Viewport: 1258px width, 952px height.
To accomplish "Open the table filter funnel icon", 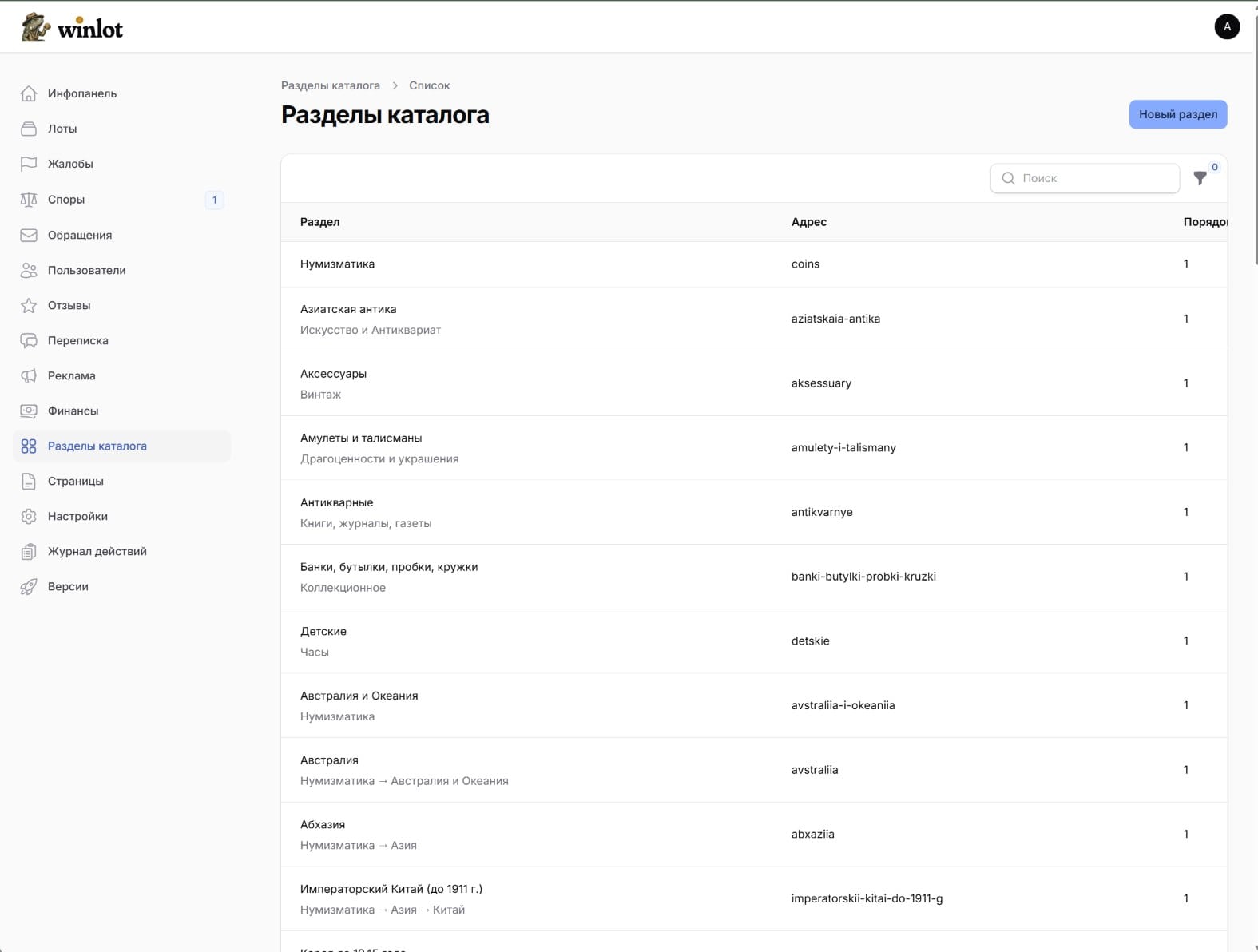I will (1200, 178).
